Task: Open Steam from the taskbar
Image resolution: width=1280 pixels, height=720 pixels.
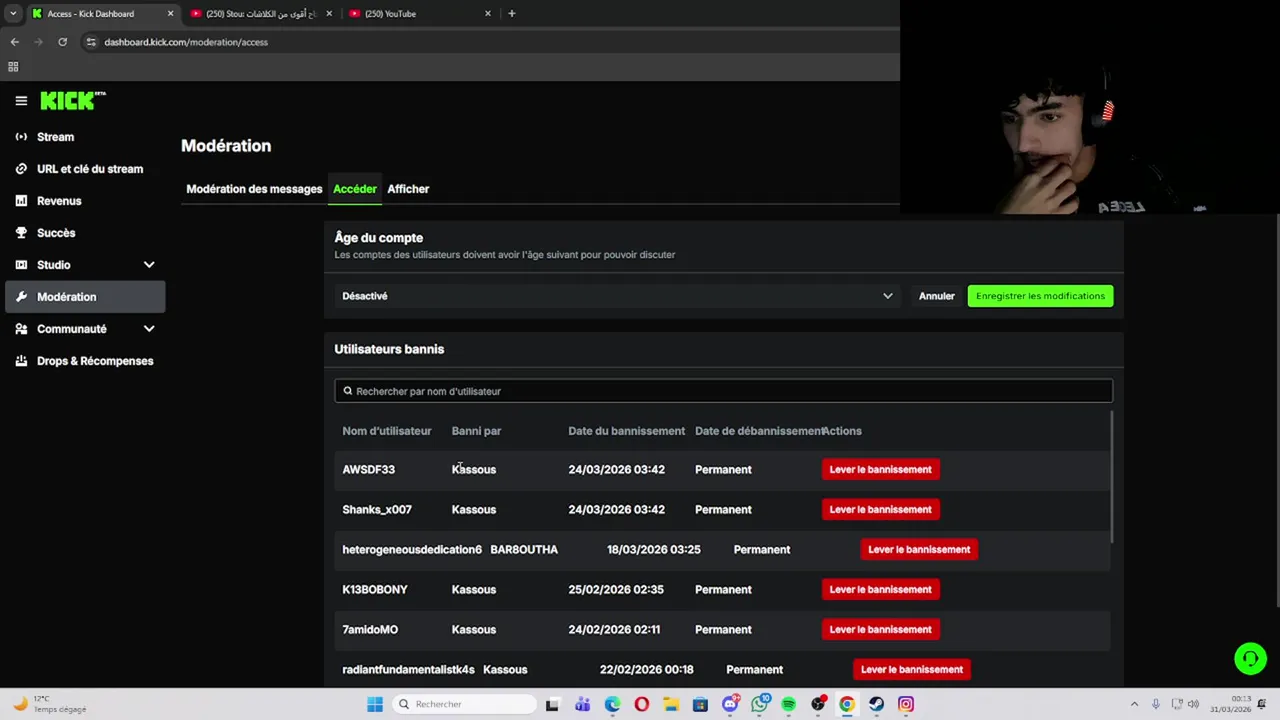Action: [877, 704]
